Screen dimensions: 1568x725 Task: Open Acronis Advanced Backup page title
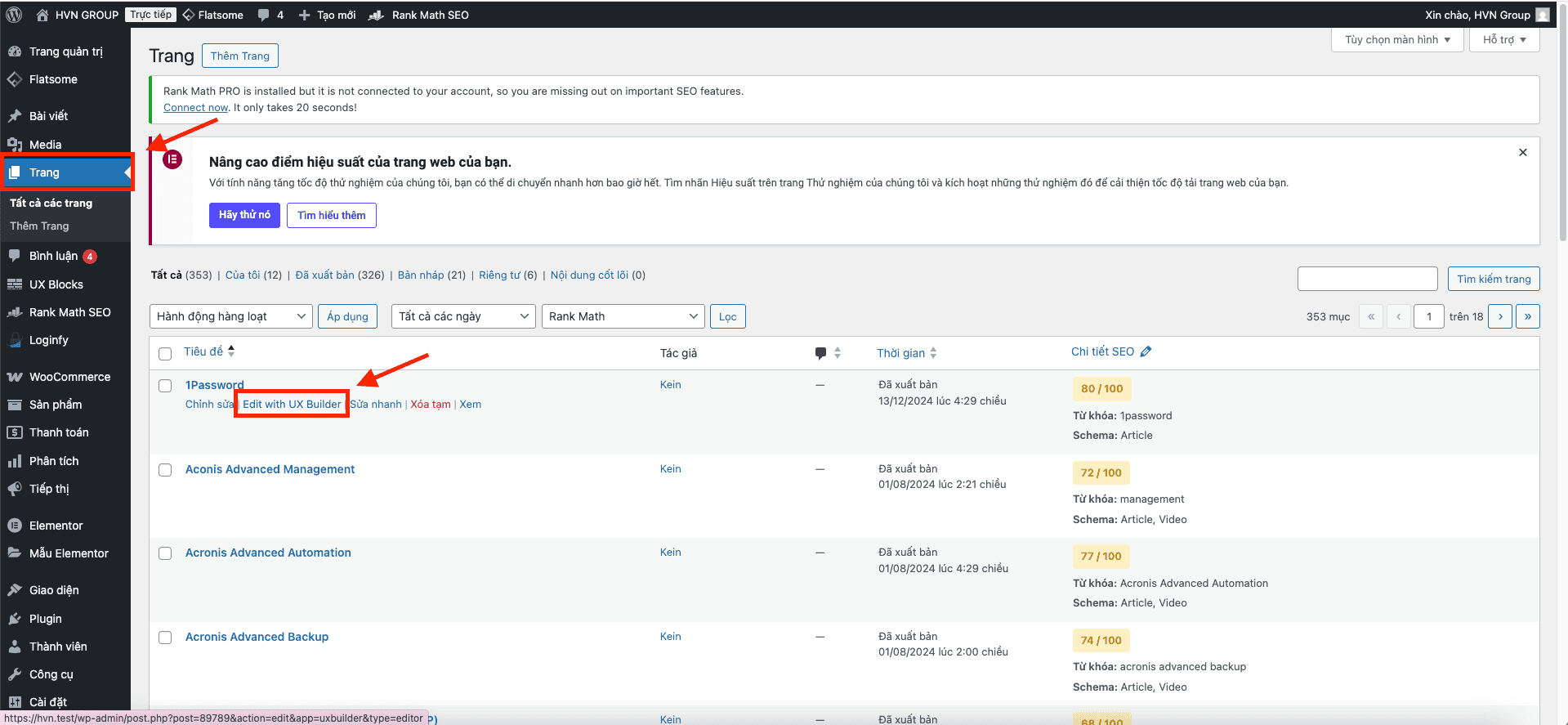click(x=257, y=637)
